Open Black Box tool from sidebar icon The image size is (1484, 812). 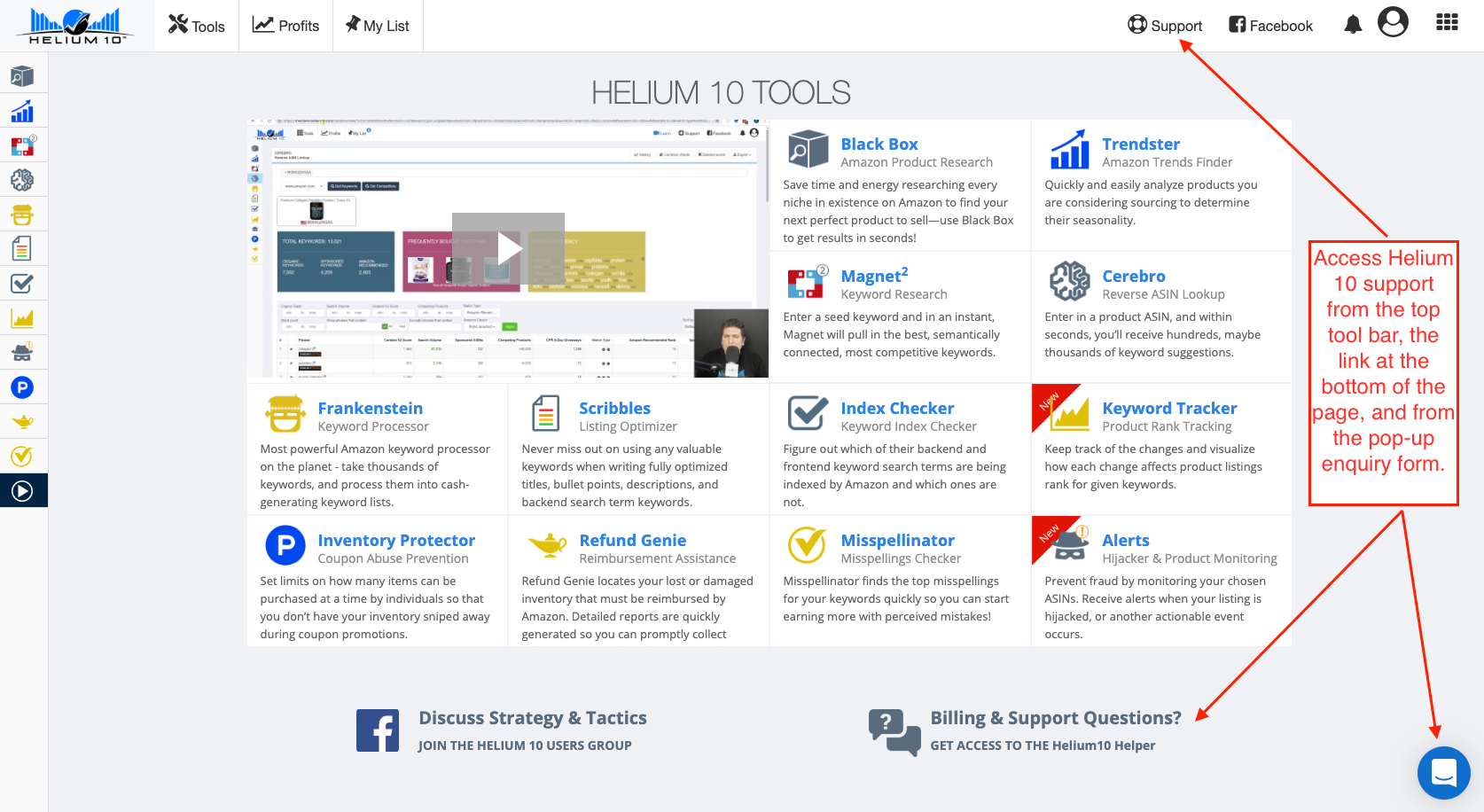click(22, 76)
